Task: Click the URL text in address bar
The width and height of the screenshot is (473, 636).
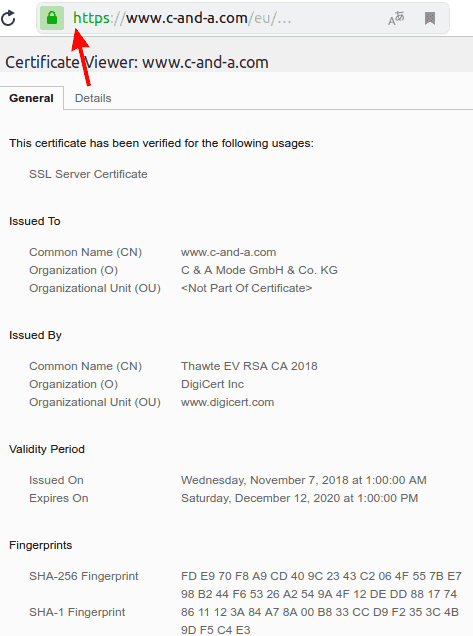Action: [x=182, y=18]
